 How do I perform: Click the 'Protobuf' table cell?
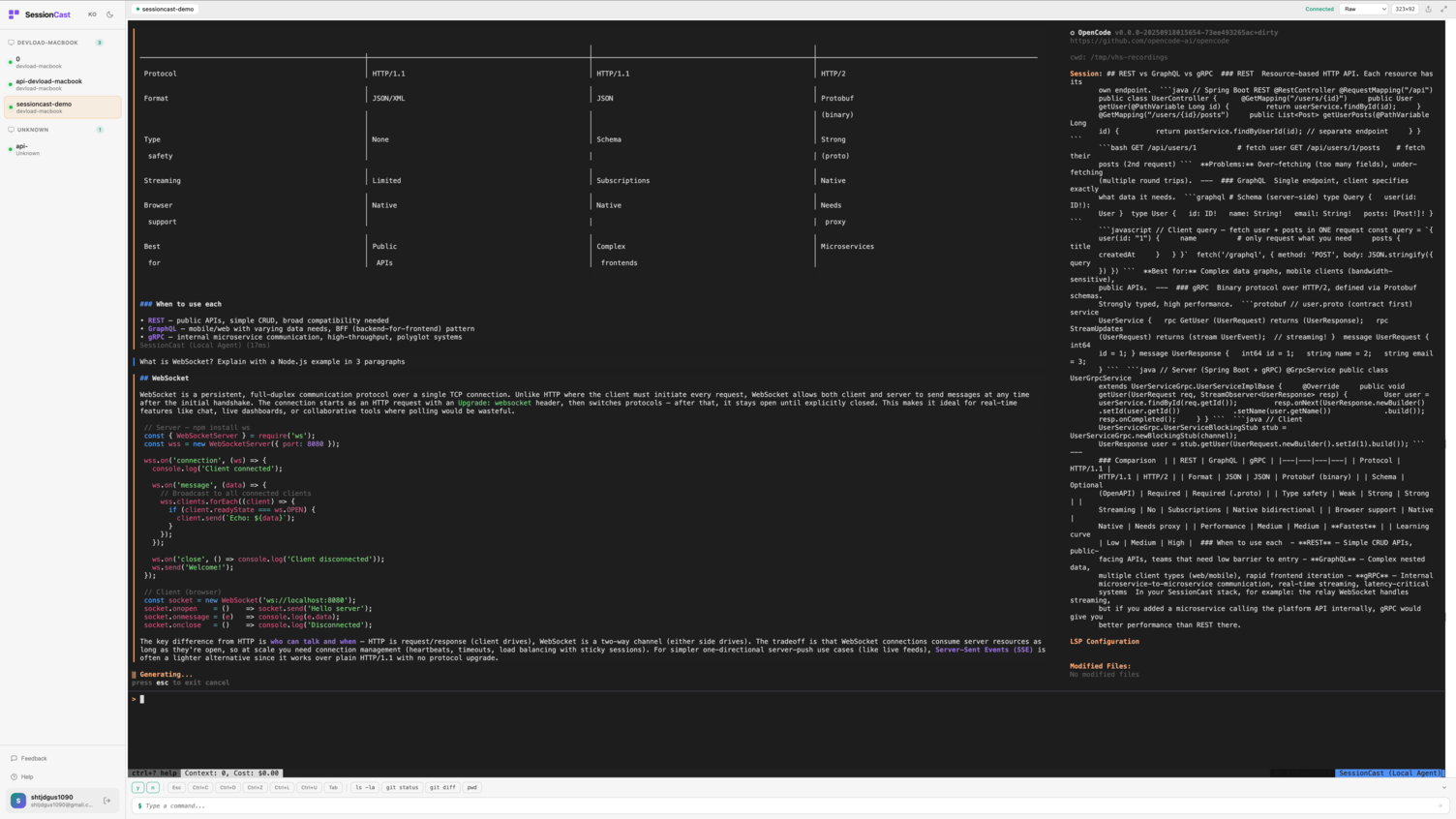(x=836, y=98)
